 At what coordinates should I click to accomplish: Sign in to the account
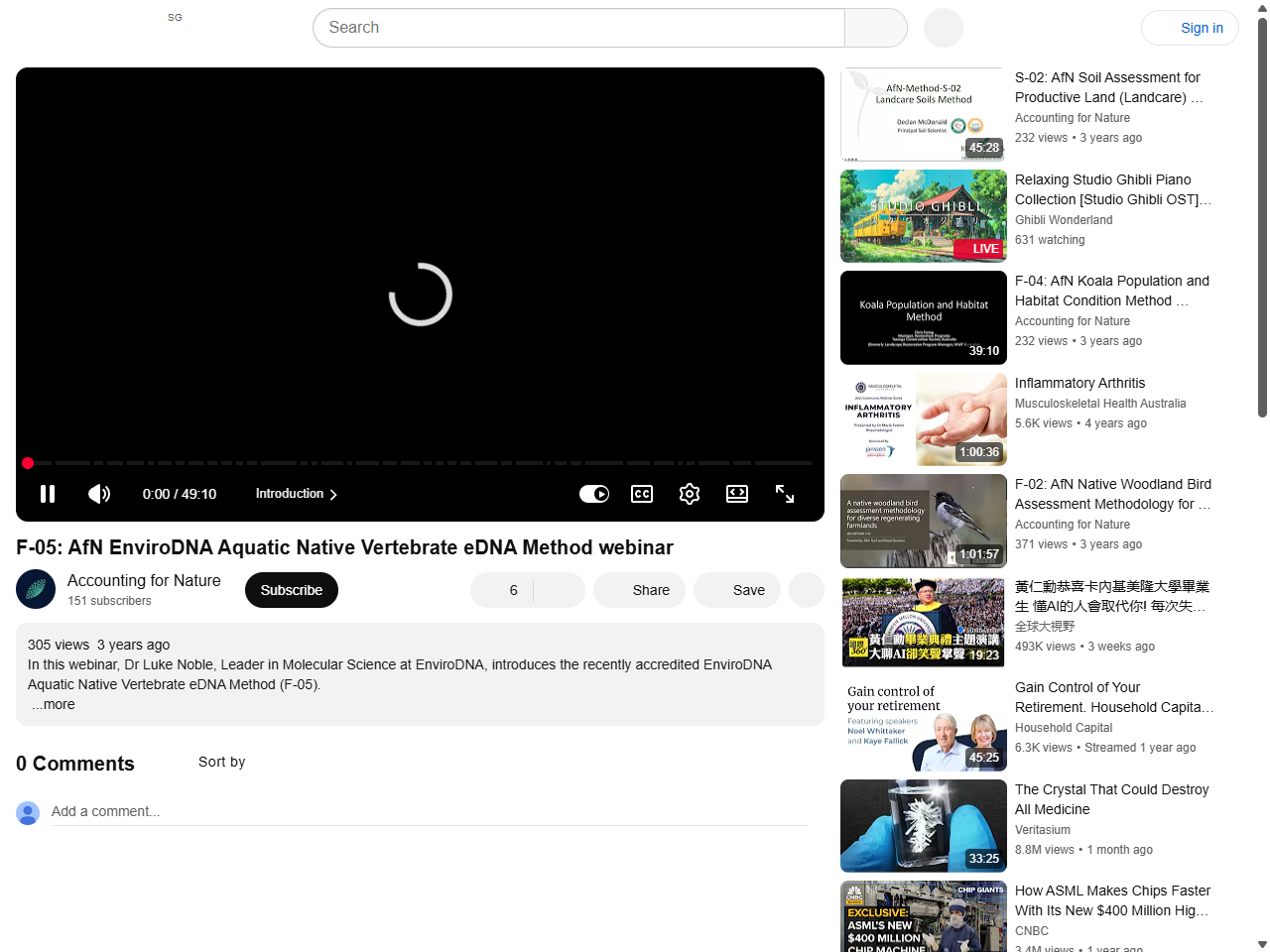(x=1190, y=28)
